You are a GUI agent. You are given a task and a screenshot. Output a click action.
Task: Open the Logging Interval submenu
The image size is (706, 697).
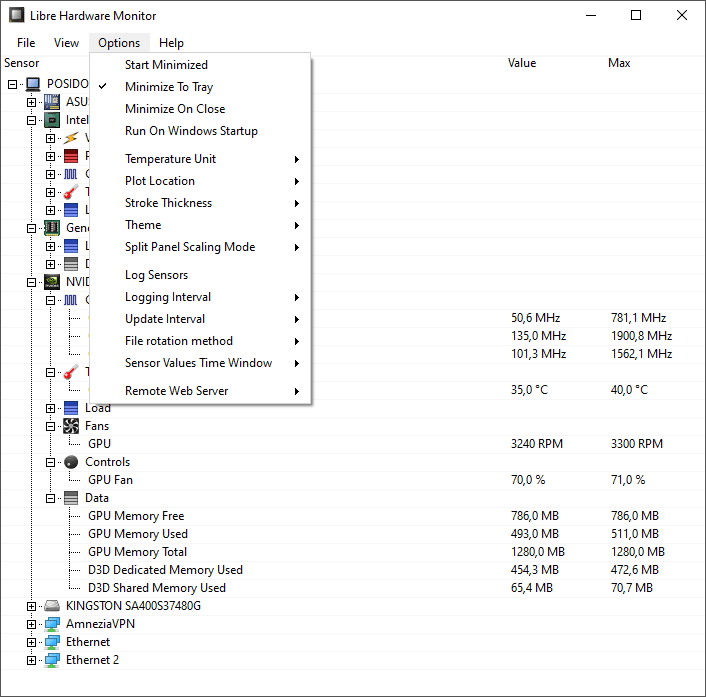tap(200, 297)
